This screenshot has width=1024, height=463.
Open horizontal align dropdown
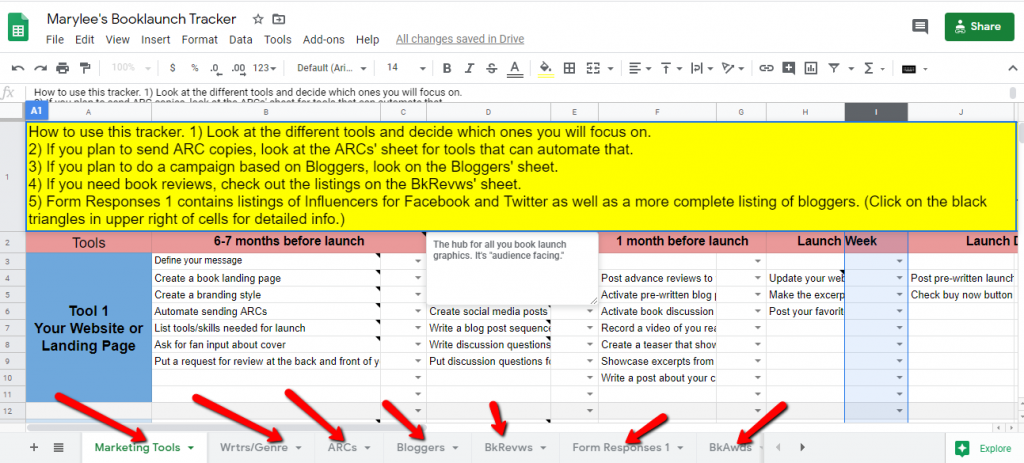pos(639,68)
